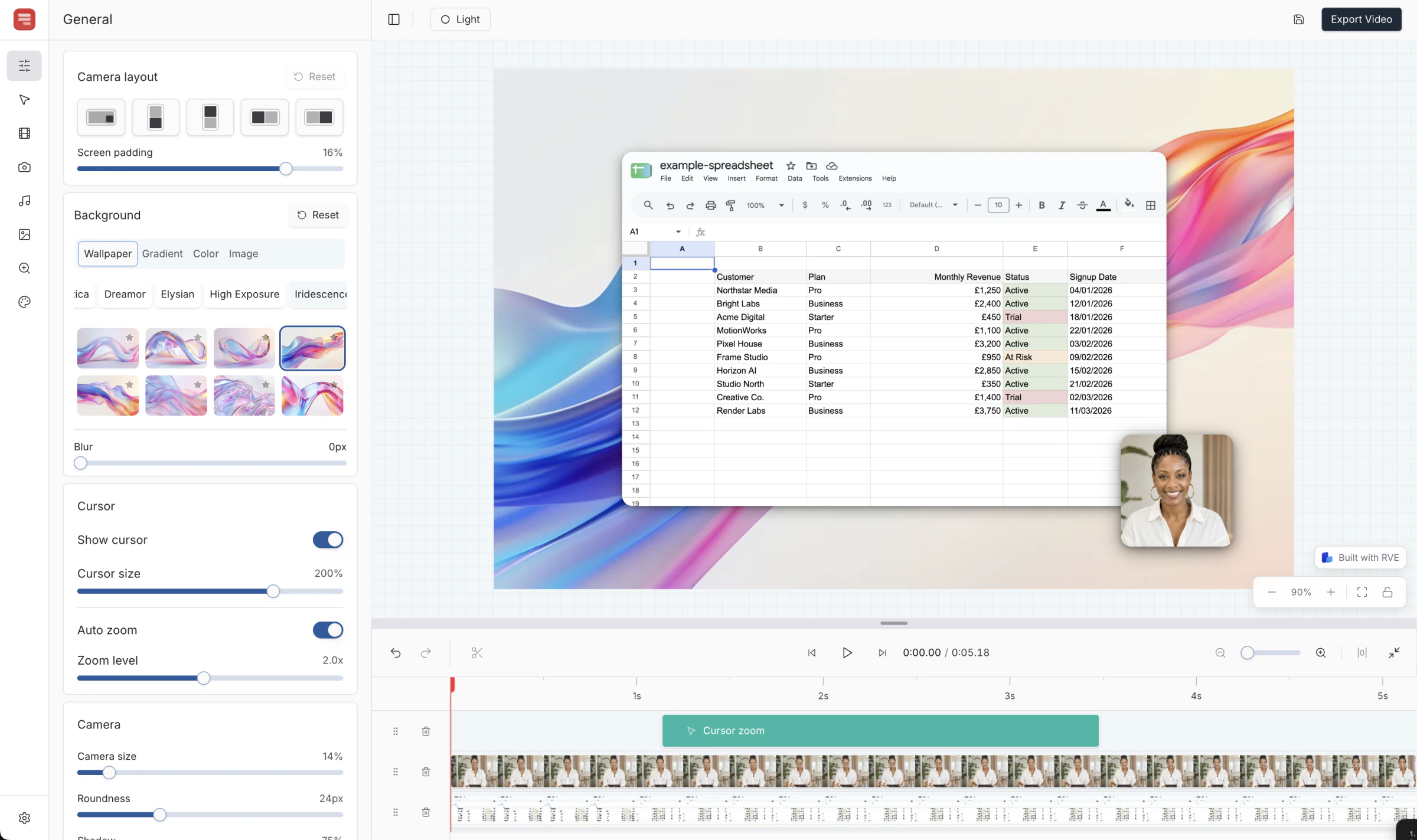Toggle the Auto zoom switch
The width and height of the screenshot is (1417, 840).
328,630
